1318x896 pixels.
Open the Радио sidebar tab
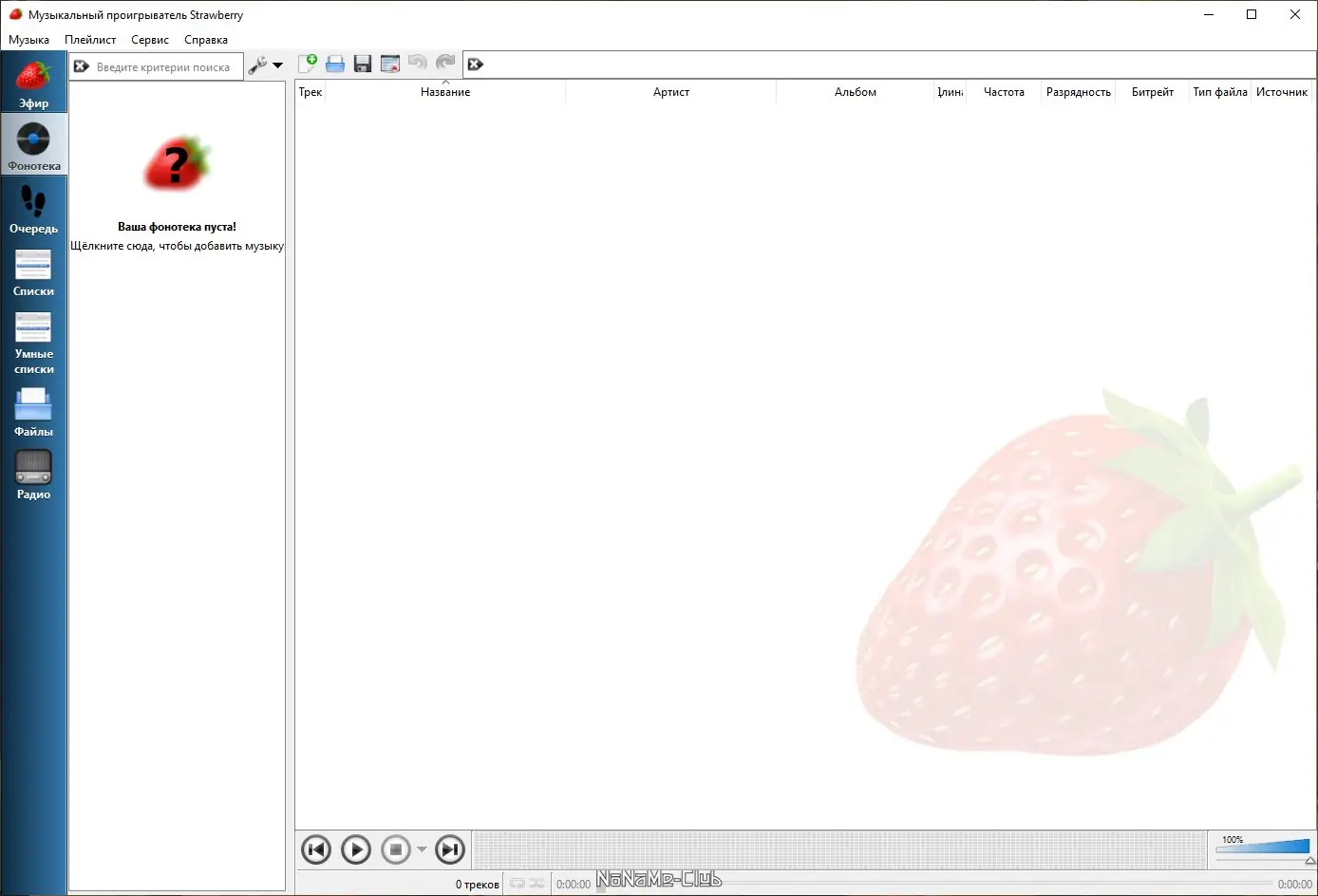pos(33,474)
